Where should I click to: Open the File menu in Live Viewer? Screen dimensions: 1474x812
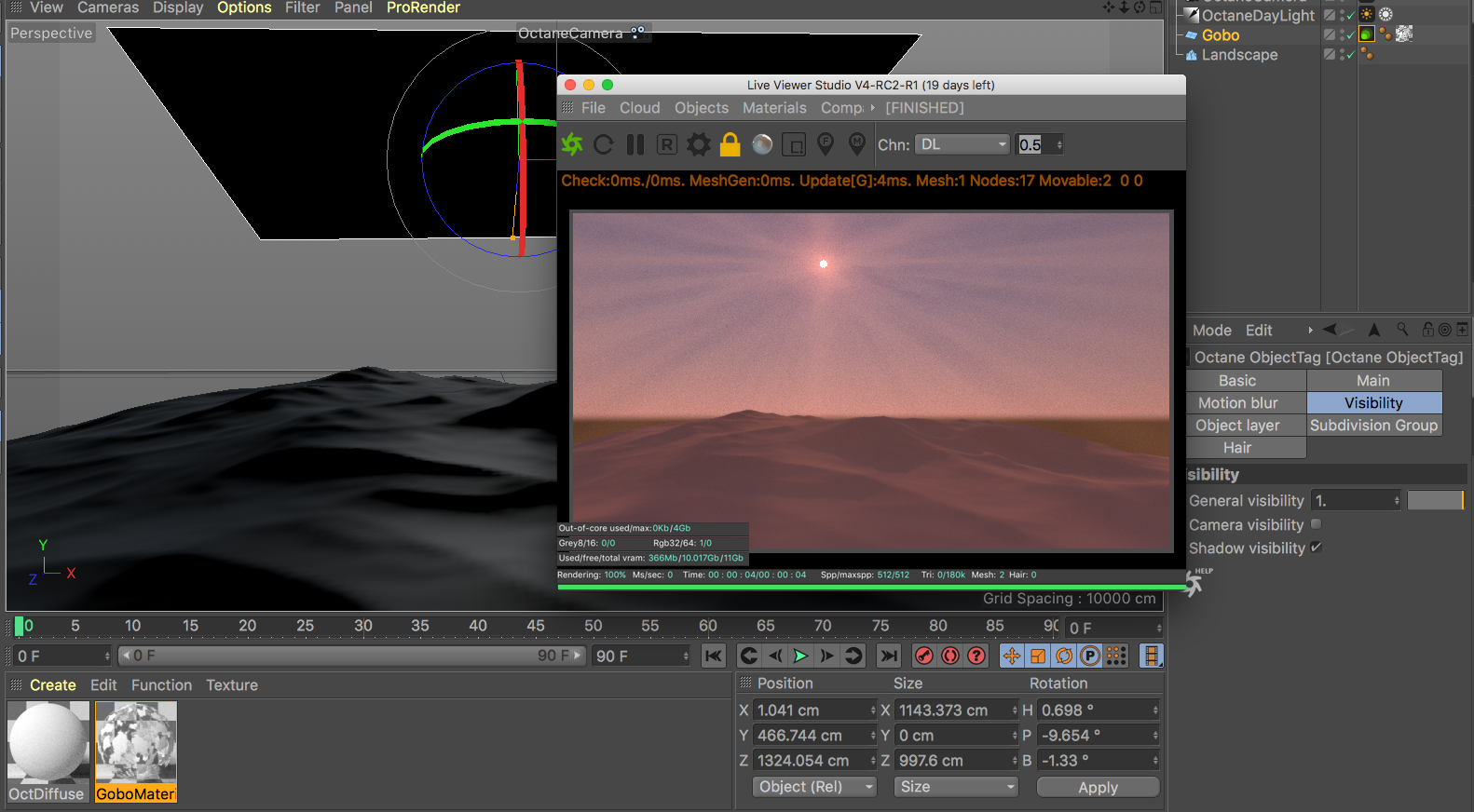tap(594, 108)
